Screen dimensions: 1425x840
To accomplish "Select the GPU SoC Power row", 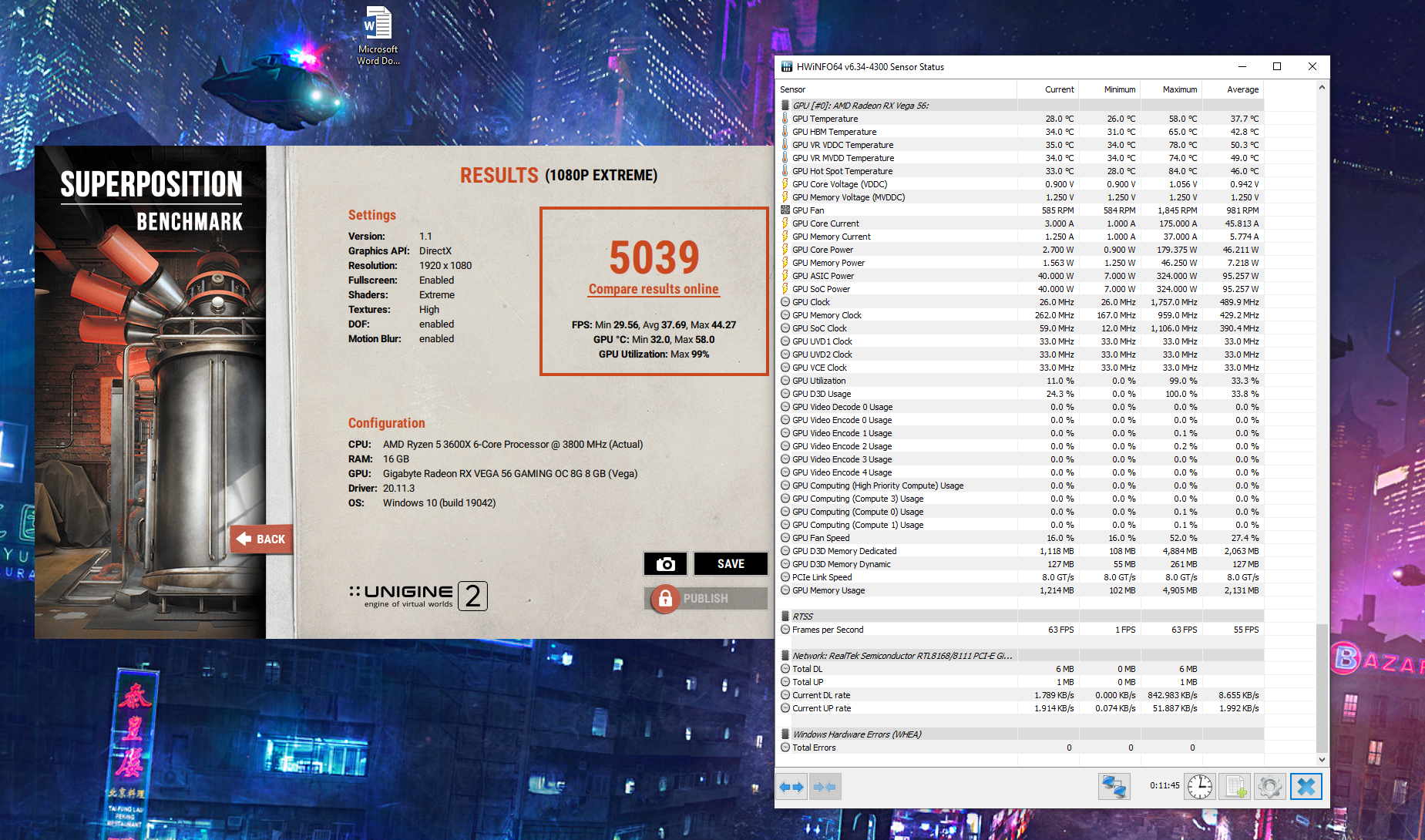I will pyautogui.click(x=1020, y=289).
